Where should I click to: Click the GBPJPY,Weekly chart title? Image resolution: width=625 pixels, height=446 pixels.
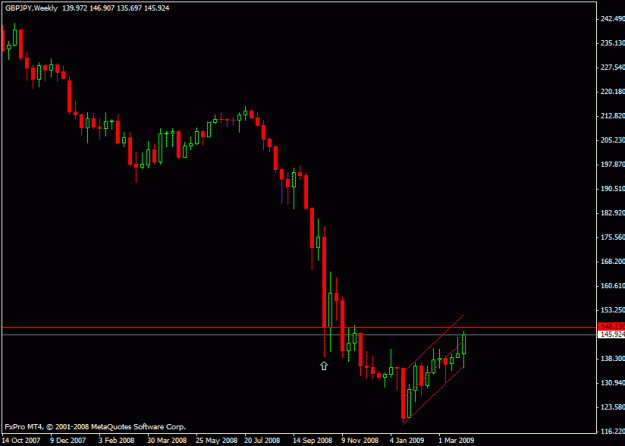click(31, 8)
